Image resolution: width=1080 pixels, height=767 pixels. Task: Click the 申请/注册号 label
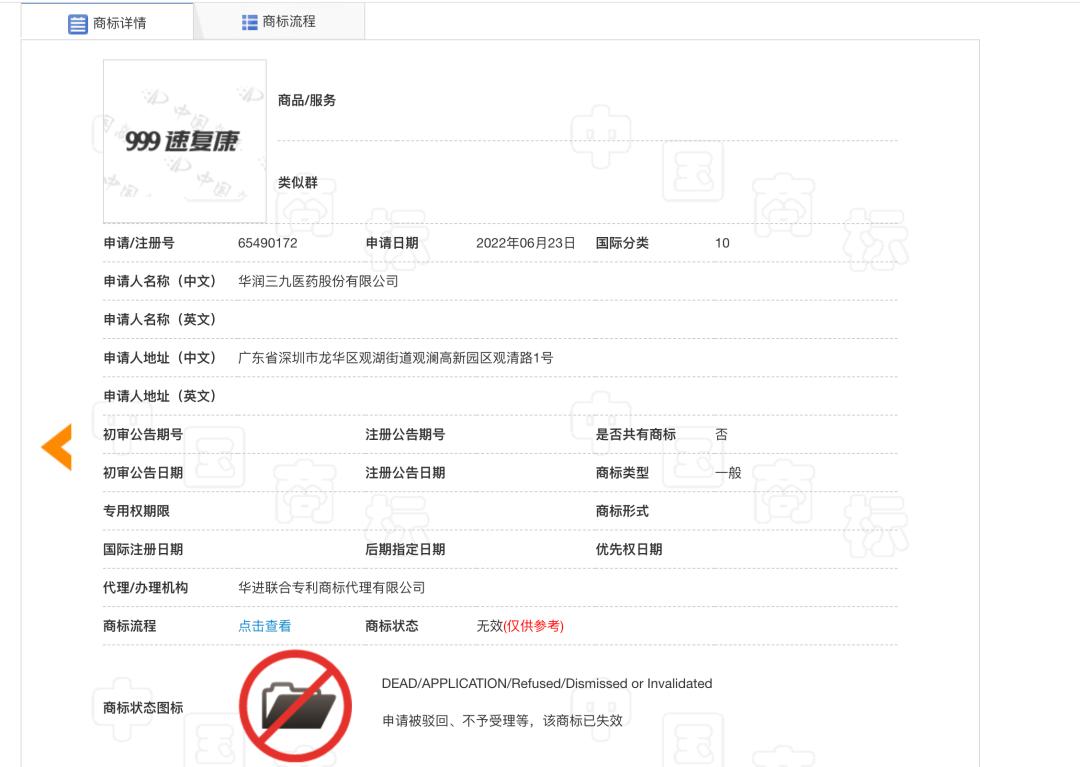[x=139, y=243]
